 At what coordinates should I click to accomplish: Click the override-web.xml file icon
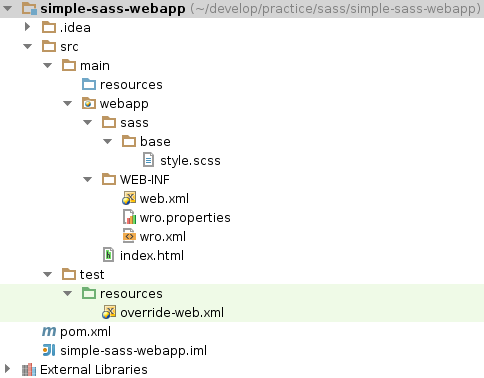click(109, 312)
